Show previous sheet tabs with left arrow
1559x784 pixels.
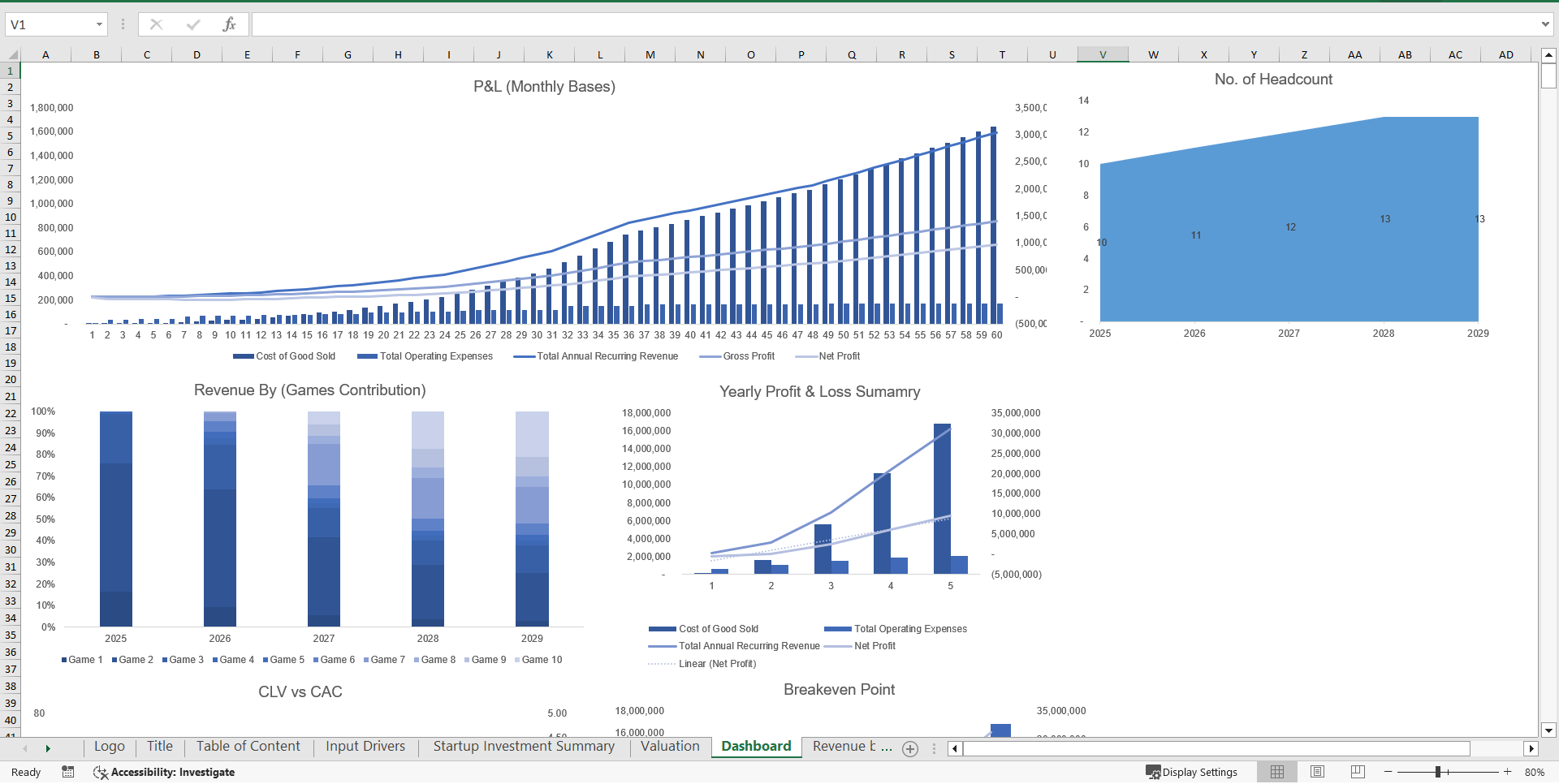[x=25, y=748]
